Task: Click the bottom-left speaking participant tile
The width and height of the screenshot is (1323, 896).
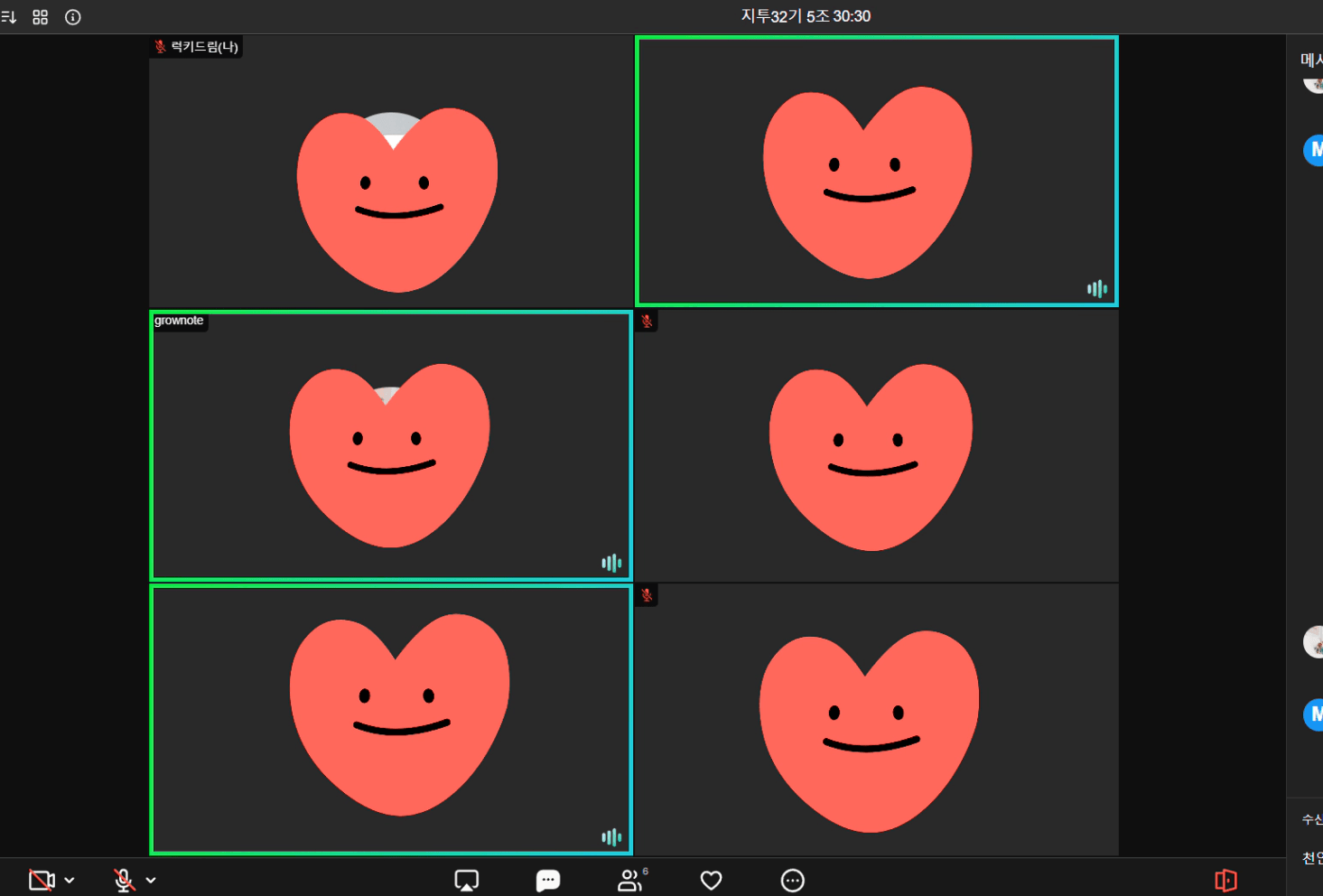Action: coord(391,719)
